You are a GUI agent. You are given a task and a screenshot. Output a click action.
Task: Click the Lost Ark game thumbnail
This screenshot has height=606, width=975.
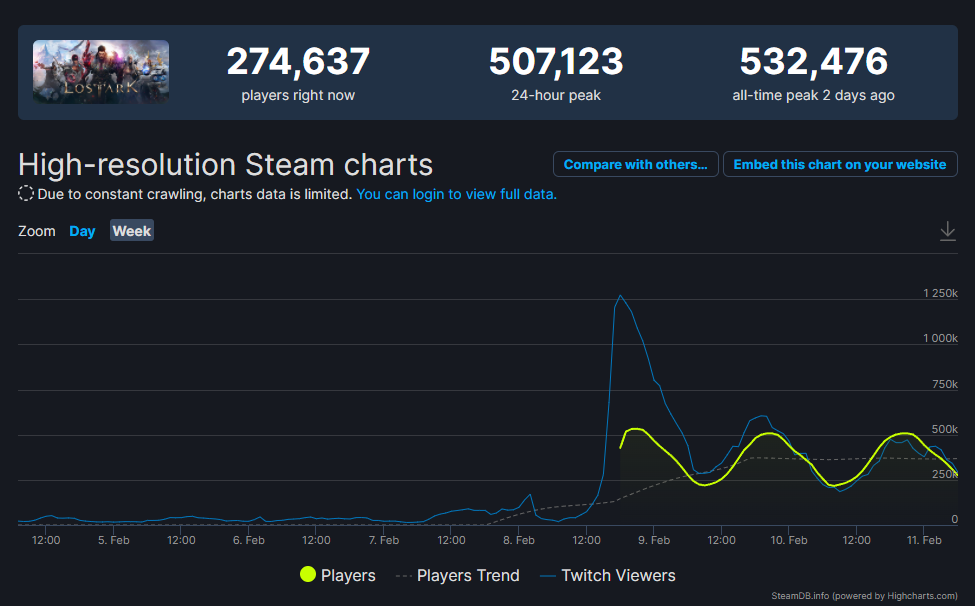point(101,72)
